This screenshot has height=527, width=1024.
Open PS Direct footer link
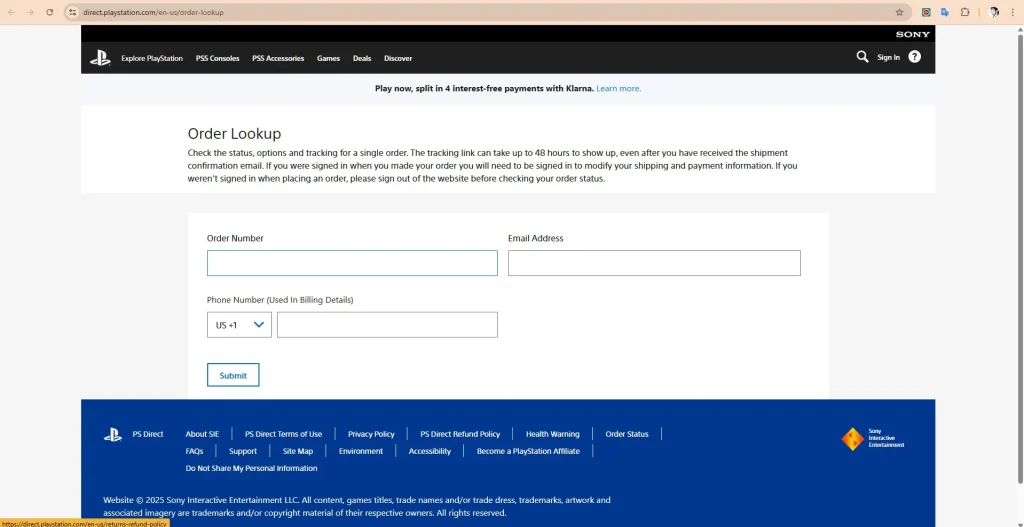point(148,434)
